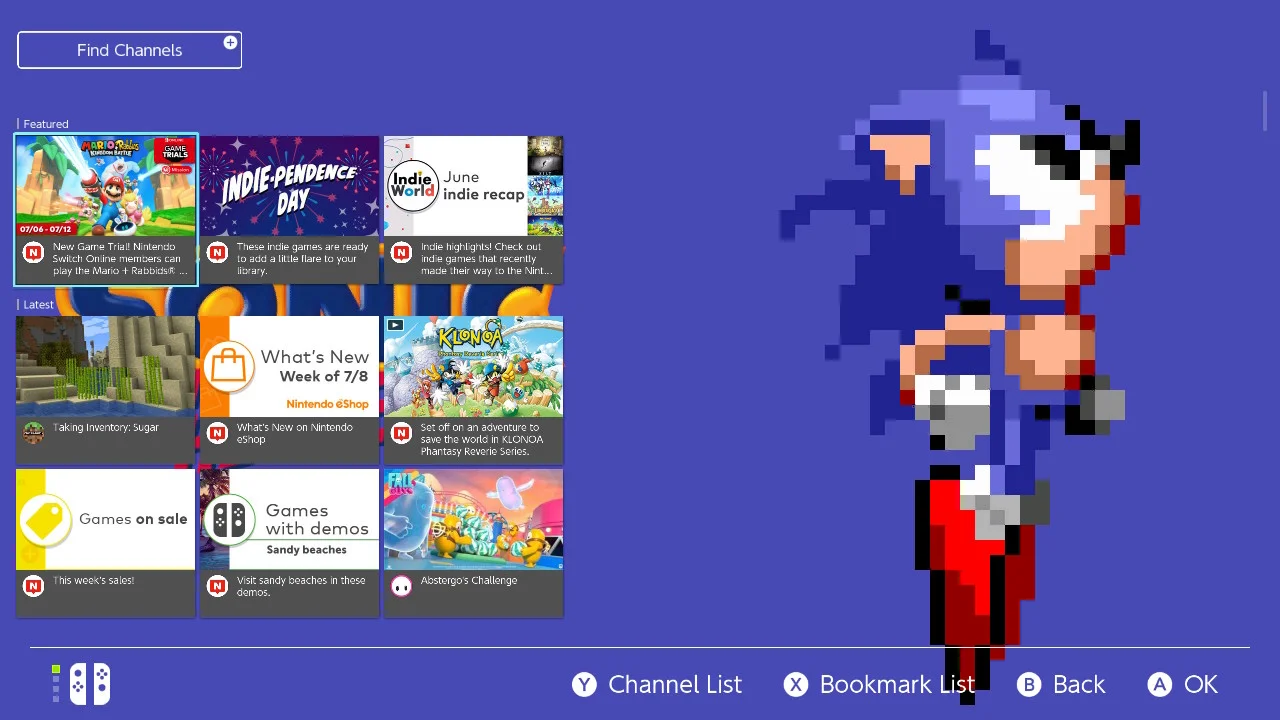Click Minecraft channel icon beside Taking Inventory
The image size is (1280, 720).
coord(33,432)
